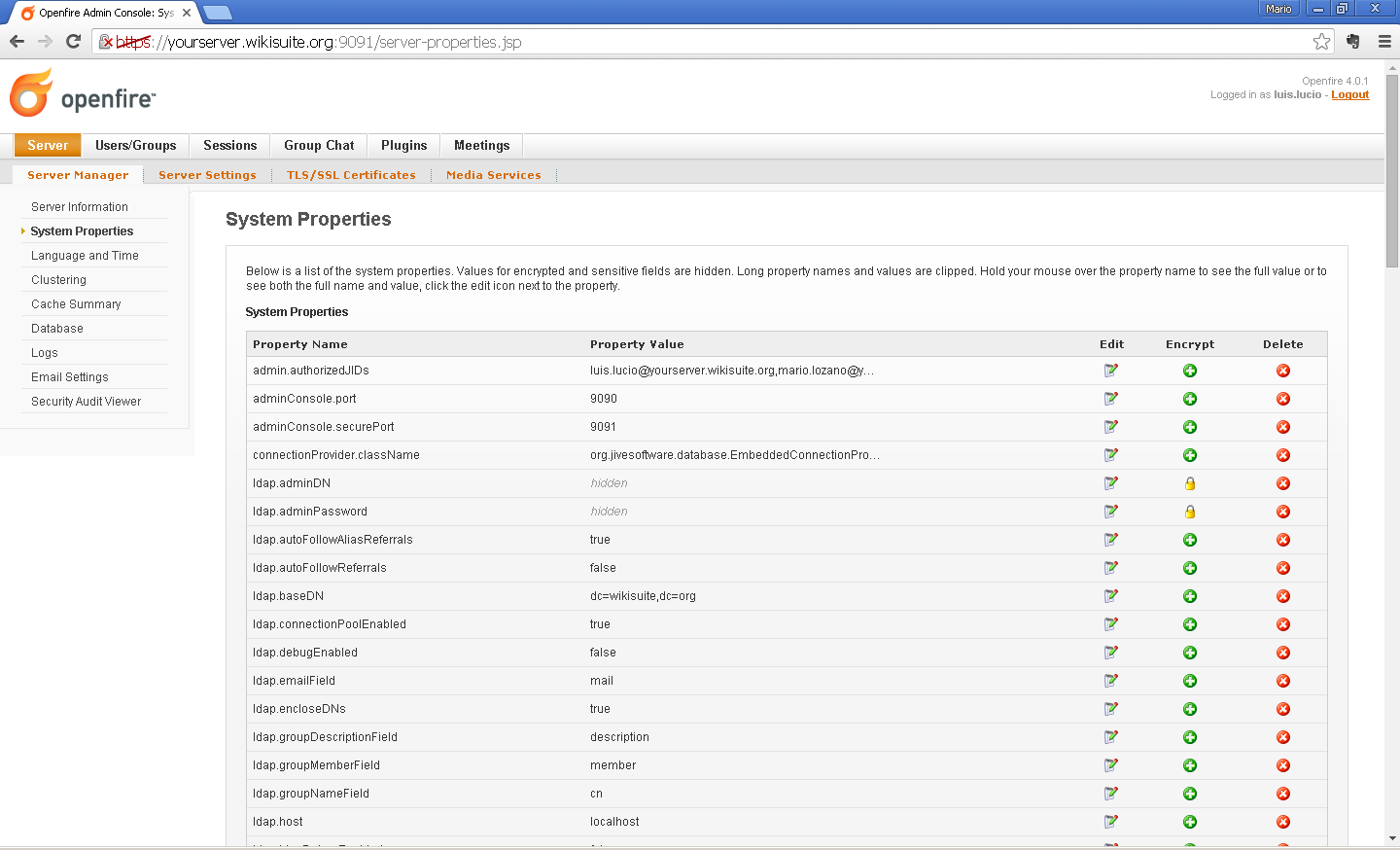1400x850 pixels.
Task: Open Security Audit Viewer in sidebar
Action: (x=86, y=402)
